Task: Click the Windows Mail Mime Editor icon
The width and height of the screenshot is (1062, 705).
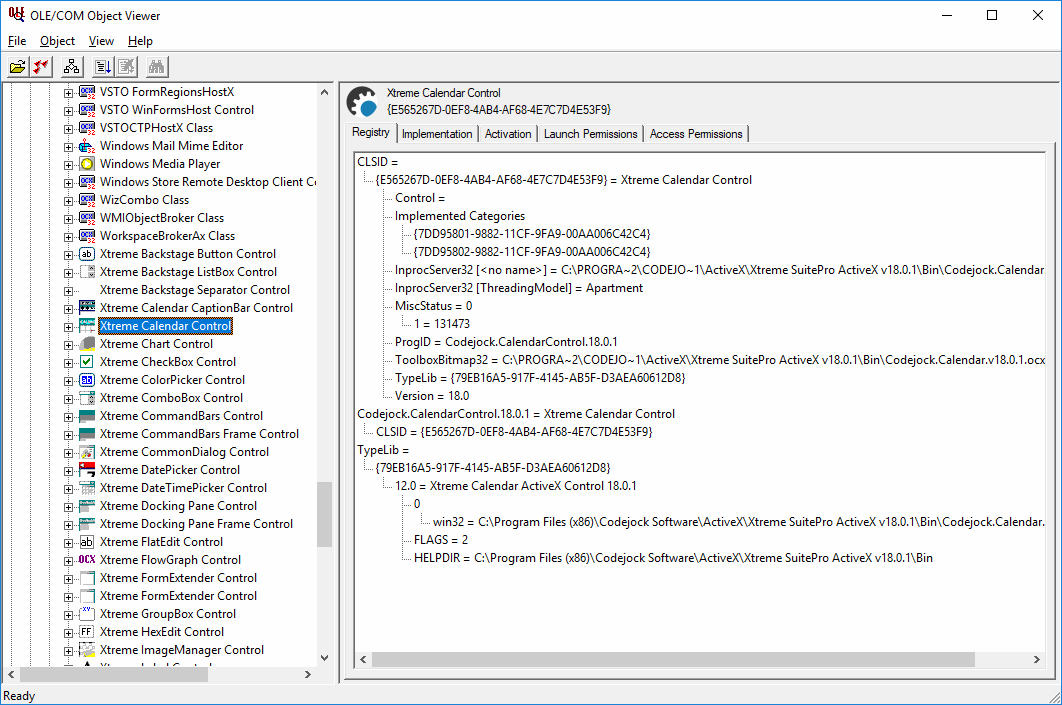Action: [87, 146]
